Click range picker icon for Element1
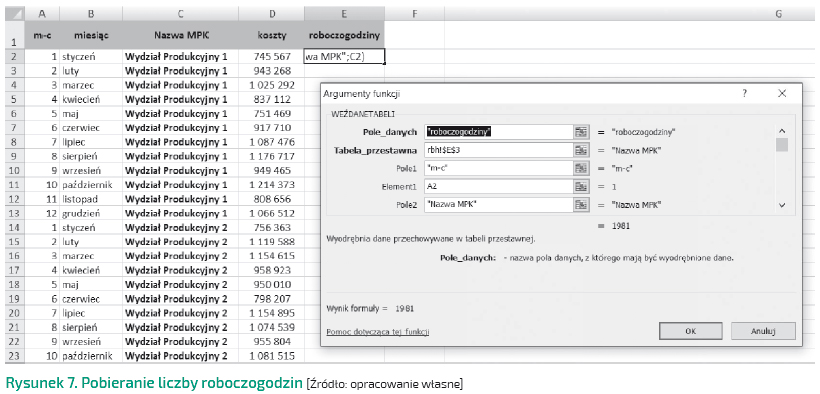The width and height of the screenshot is (820, 394). click(x=581, y=186)
